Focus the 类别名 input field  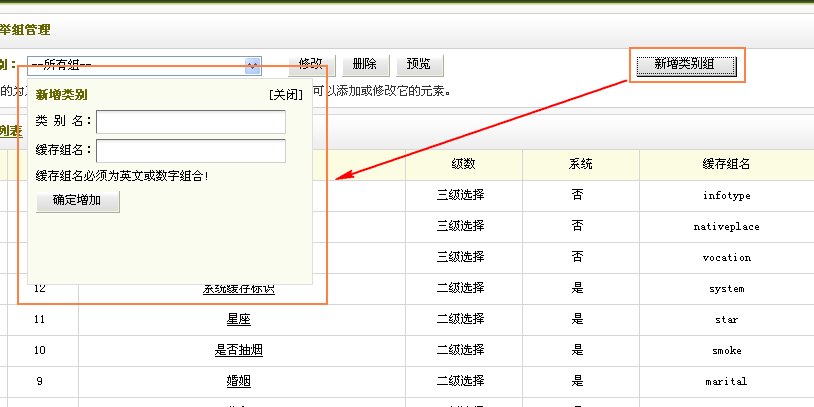191,121
